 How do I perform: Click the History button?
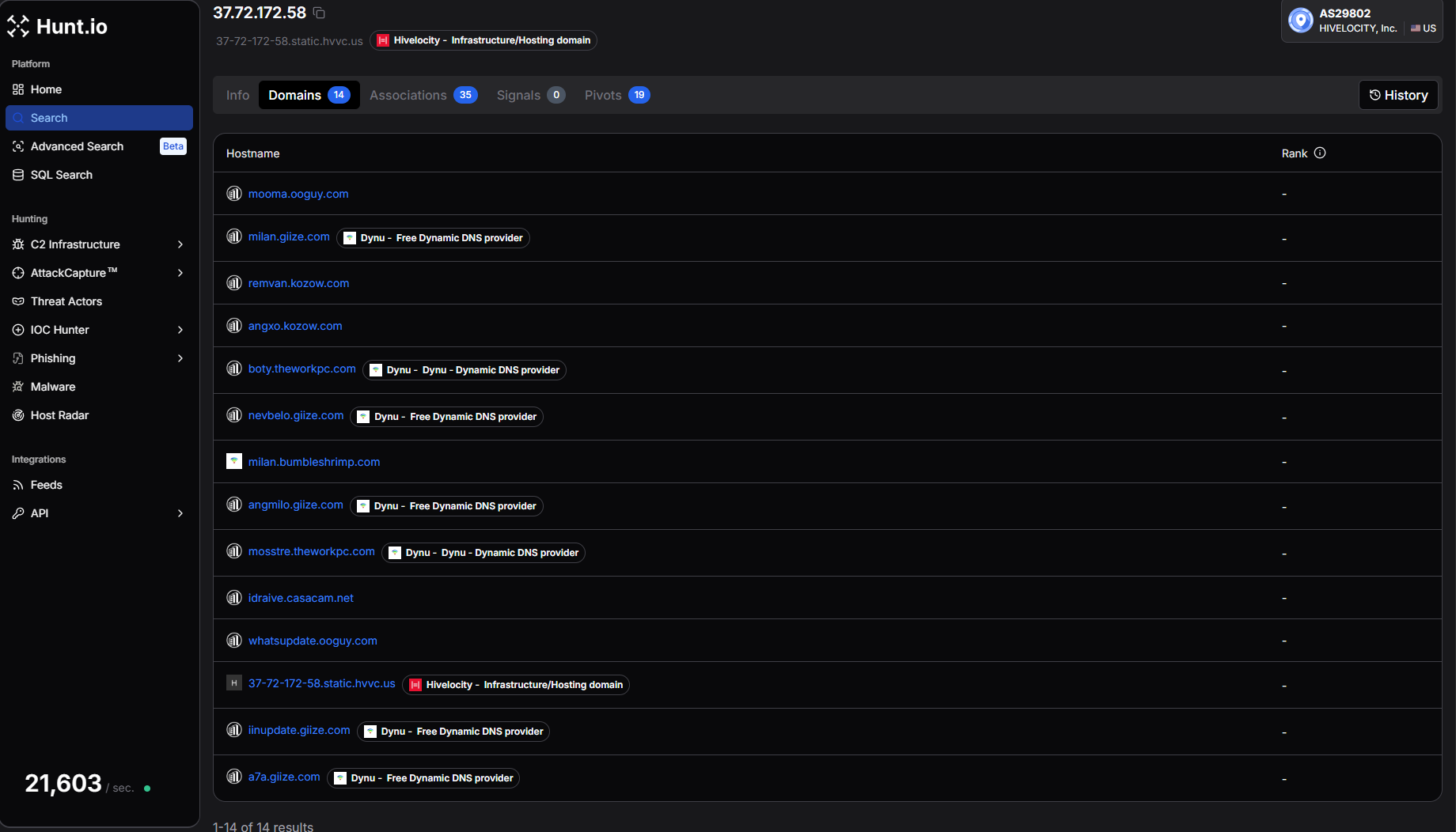(1398, 95)
